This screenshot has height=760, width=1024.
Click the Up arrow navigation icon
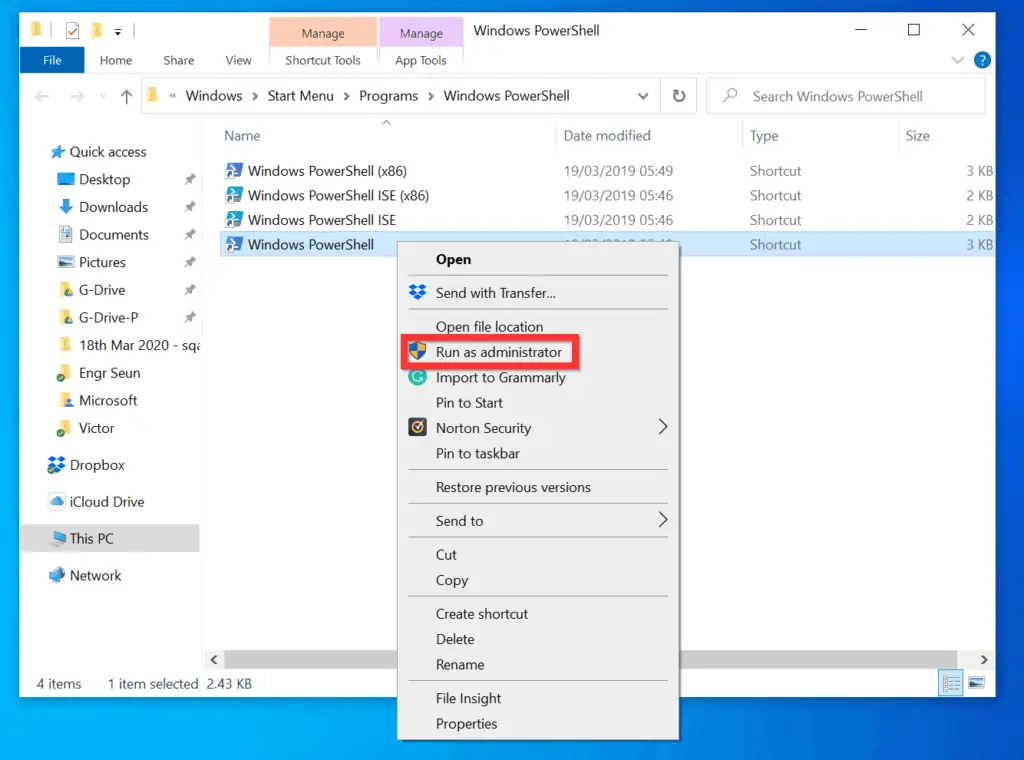click(x=126, y=96)
